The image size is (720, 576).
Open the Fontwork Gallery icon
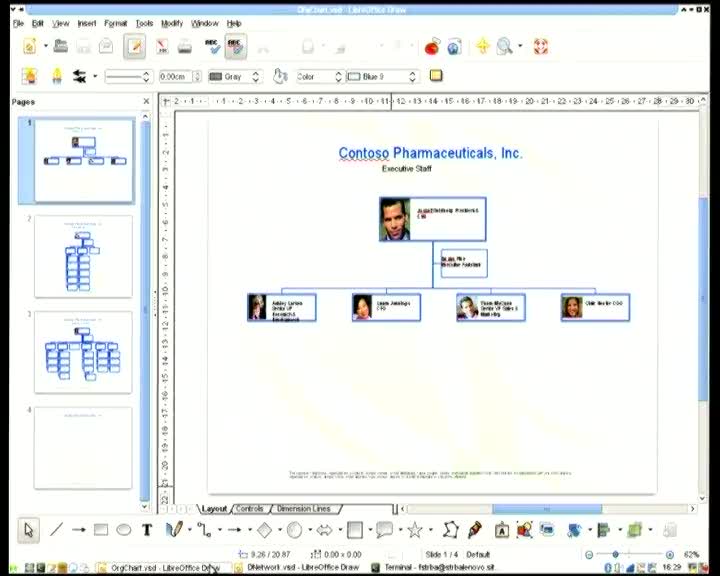(501, 531)
